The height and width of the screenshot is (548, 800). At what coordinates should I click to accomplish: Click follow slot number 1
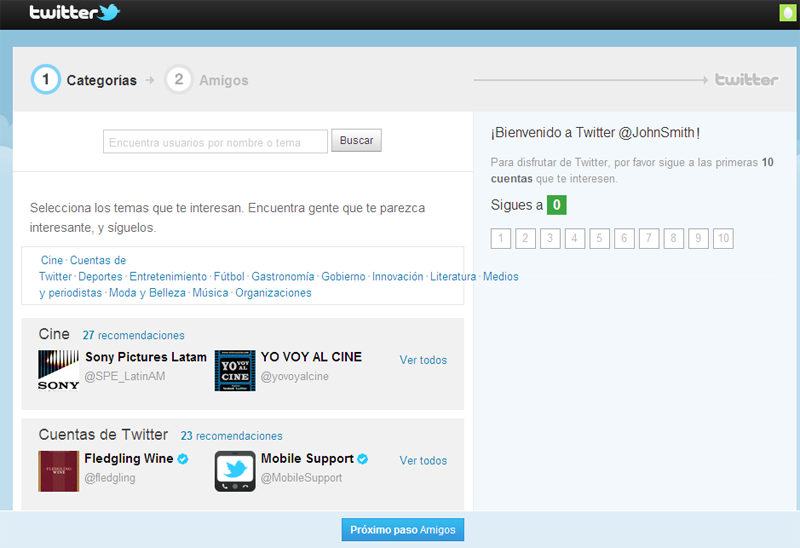(501, 238)
